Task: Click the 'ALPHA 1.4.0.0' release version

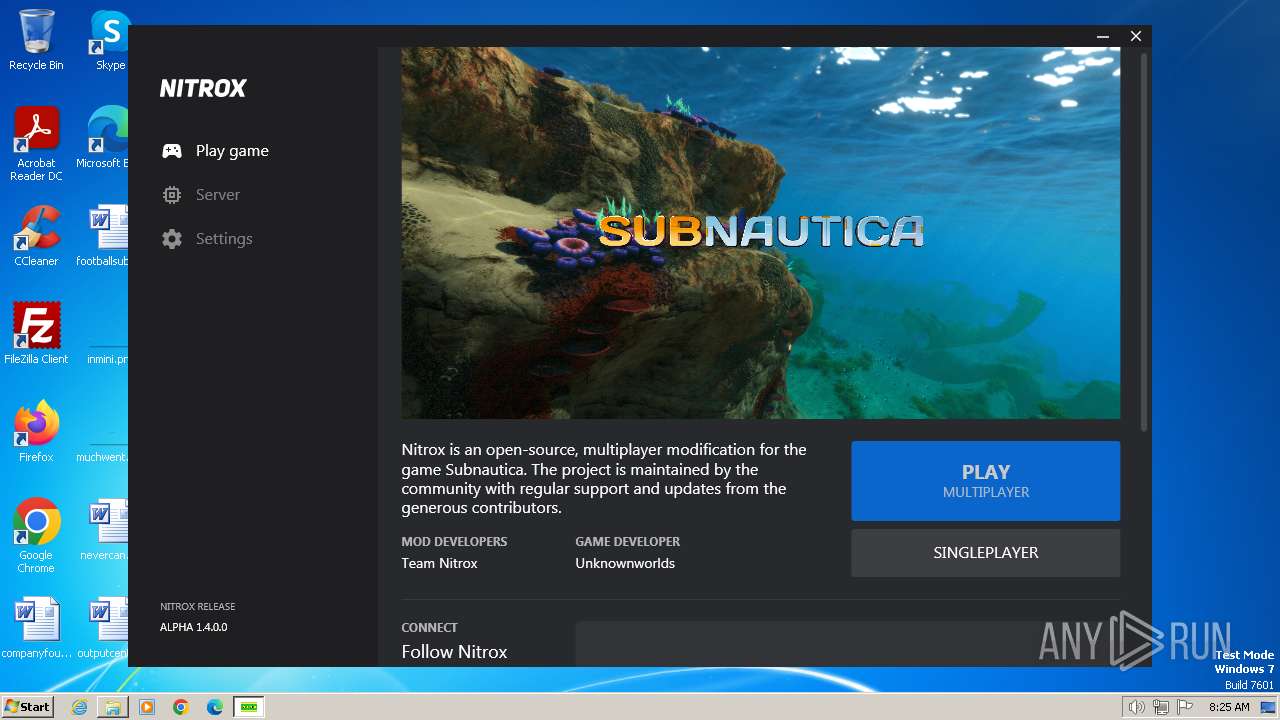Action: click(194, 627)
